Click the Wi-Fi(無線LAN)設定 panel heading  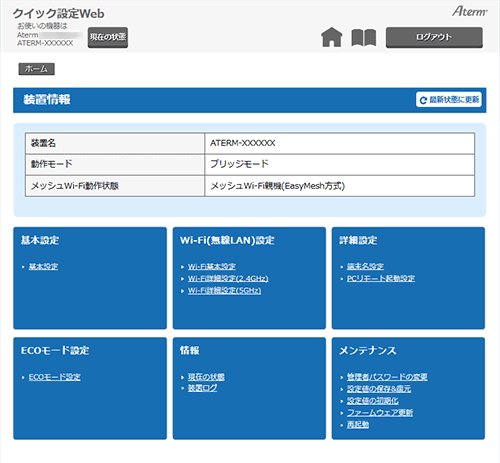point(227,240)
